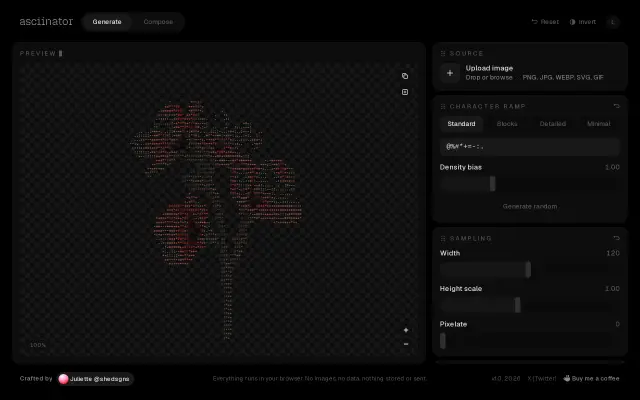Reset the Character Ramp section with its undo icon
This screenshot has height=400, width=640.
point(616,106)
